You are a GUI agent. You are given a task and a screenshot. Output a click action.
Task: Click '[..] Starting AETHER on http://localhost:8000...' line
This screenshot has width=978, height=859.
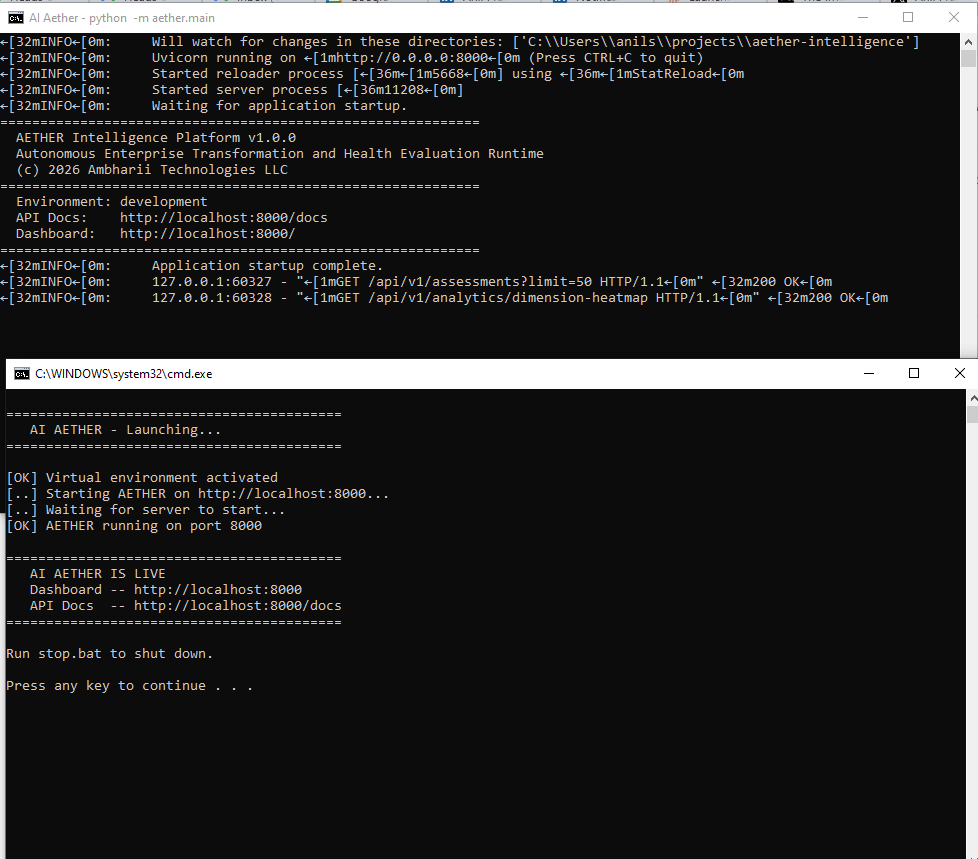click(x=198, y=494)
